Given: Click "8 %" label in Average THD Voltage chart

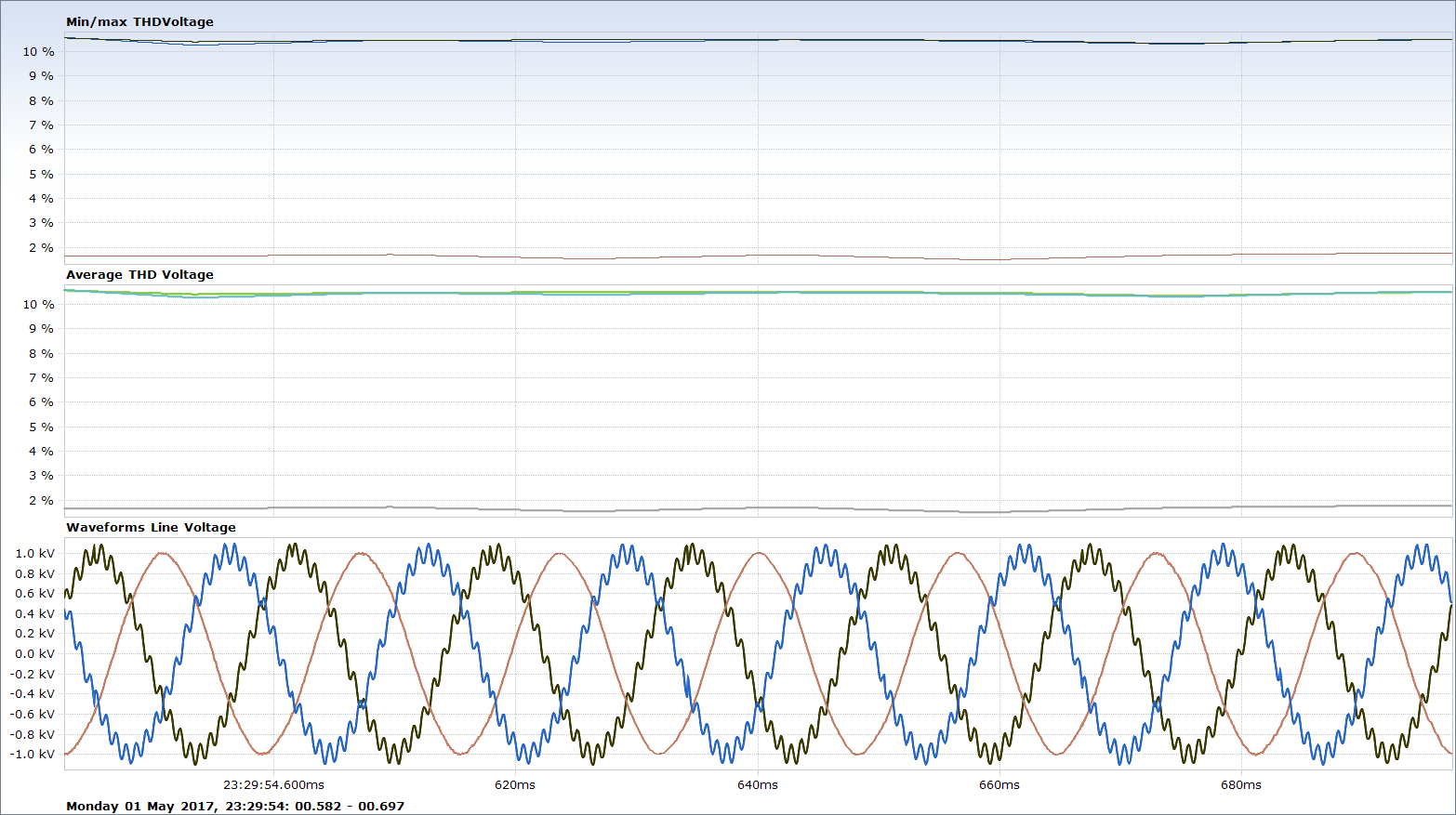Looking at the screenshot, I should tap(41, 353).
